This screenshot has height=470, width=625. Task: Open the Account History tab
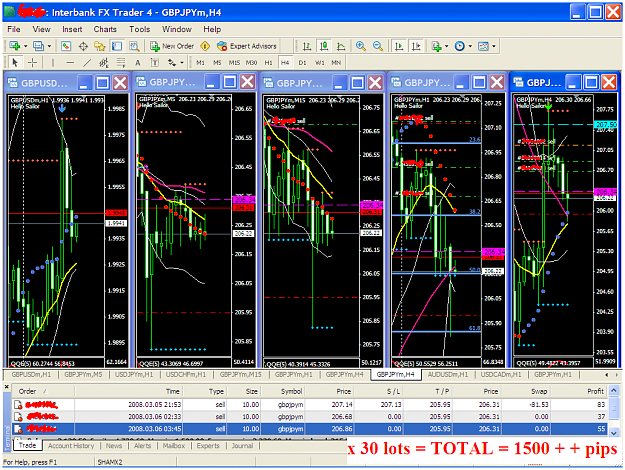pos(71,446)
